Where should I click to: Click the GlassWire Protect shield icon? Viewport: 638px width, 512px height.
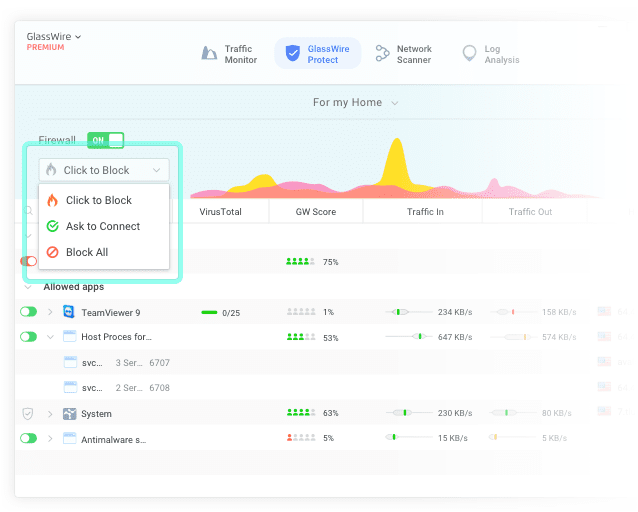coord(293,53)
